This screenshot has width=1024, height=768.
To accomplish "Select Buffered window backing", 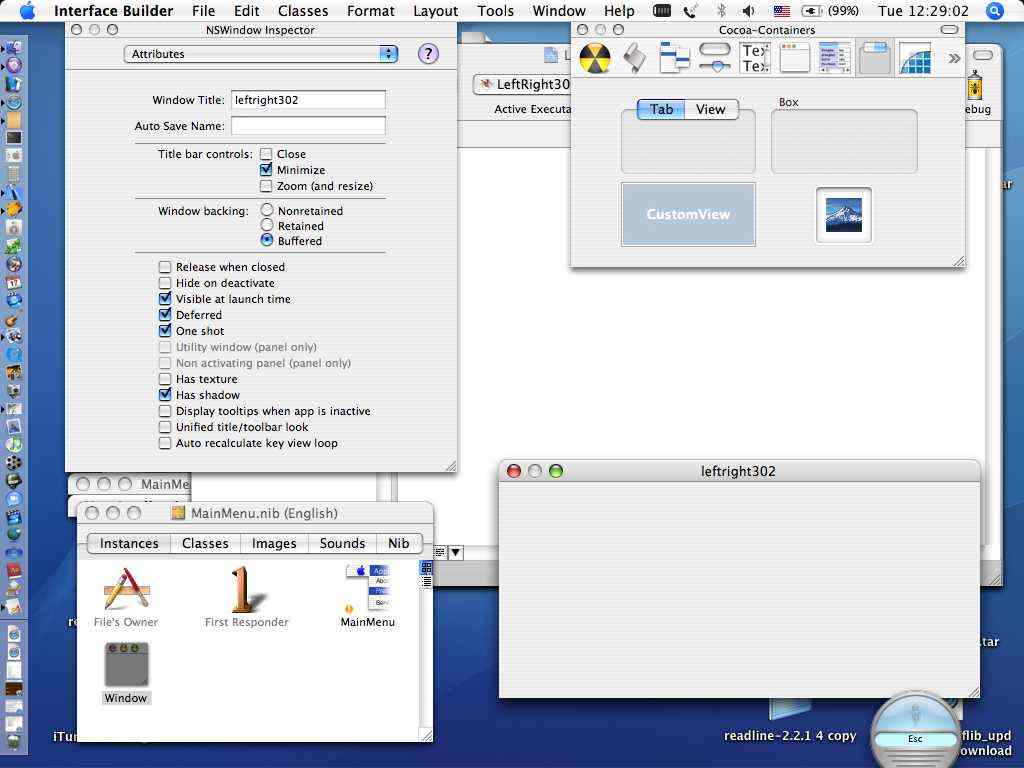I will 266,240.
